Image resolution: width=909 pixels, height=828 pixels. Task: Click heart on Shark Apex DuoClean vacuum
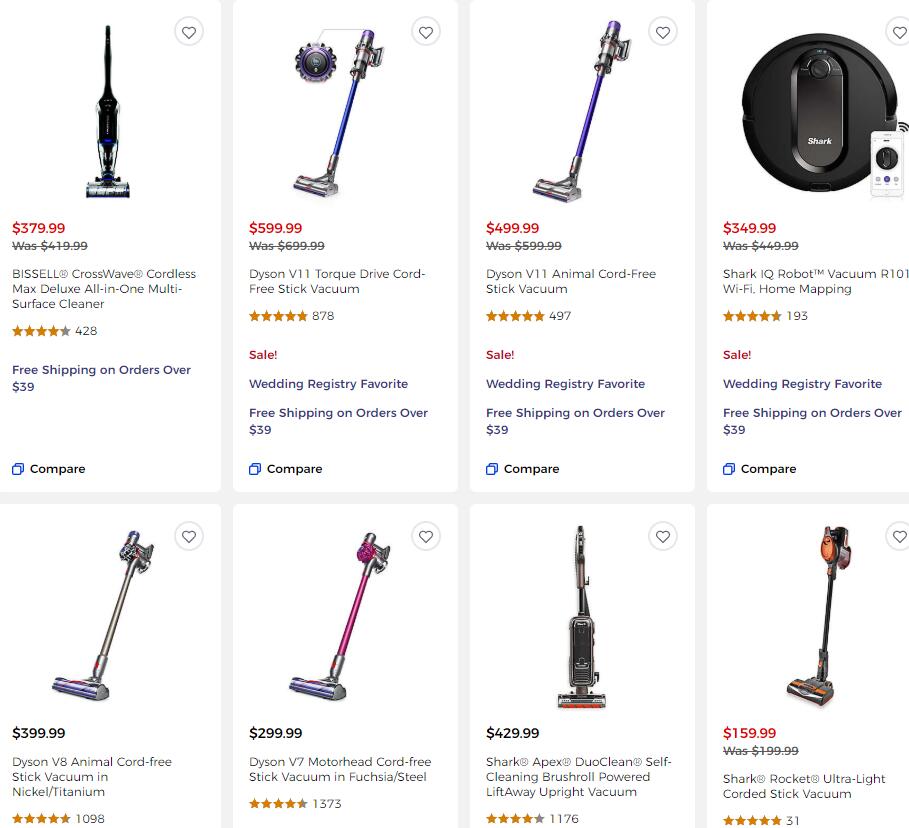(x=663, y=537)
